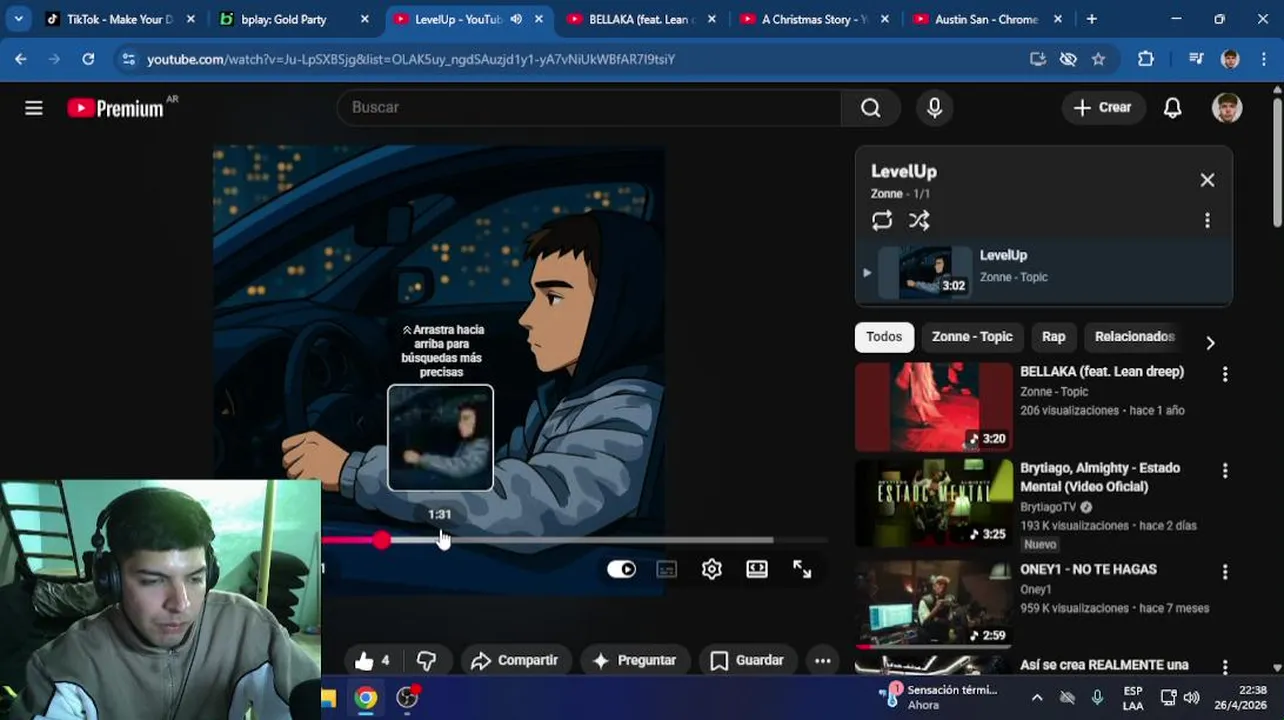Toggle the autoplay switch in player
The height and width of the screenshot is (720, 1284).
pos(621,569)
